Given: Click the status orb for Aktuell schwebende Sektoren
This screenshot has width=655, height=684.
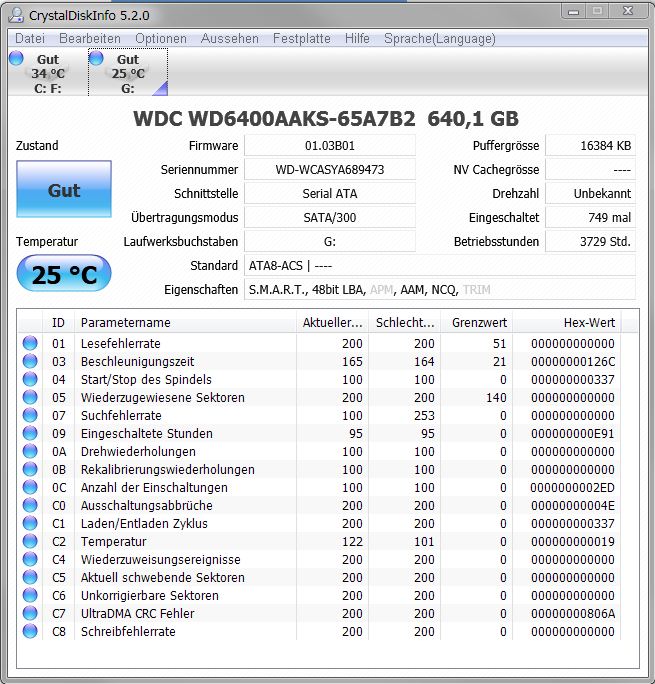Looking at the screenshot, I should click(x=30, y=577).
